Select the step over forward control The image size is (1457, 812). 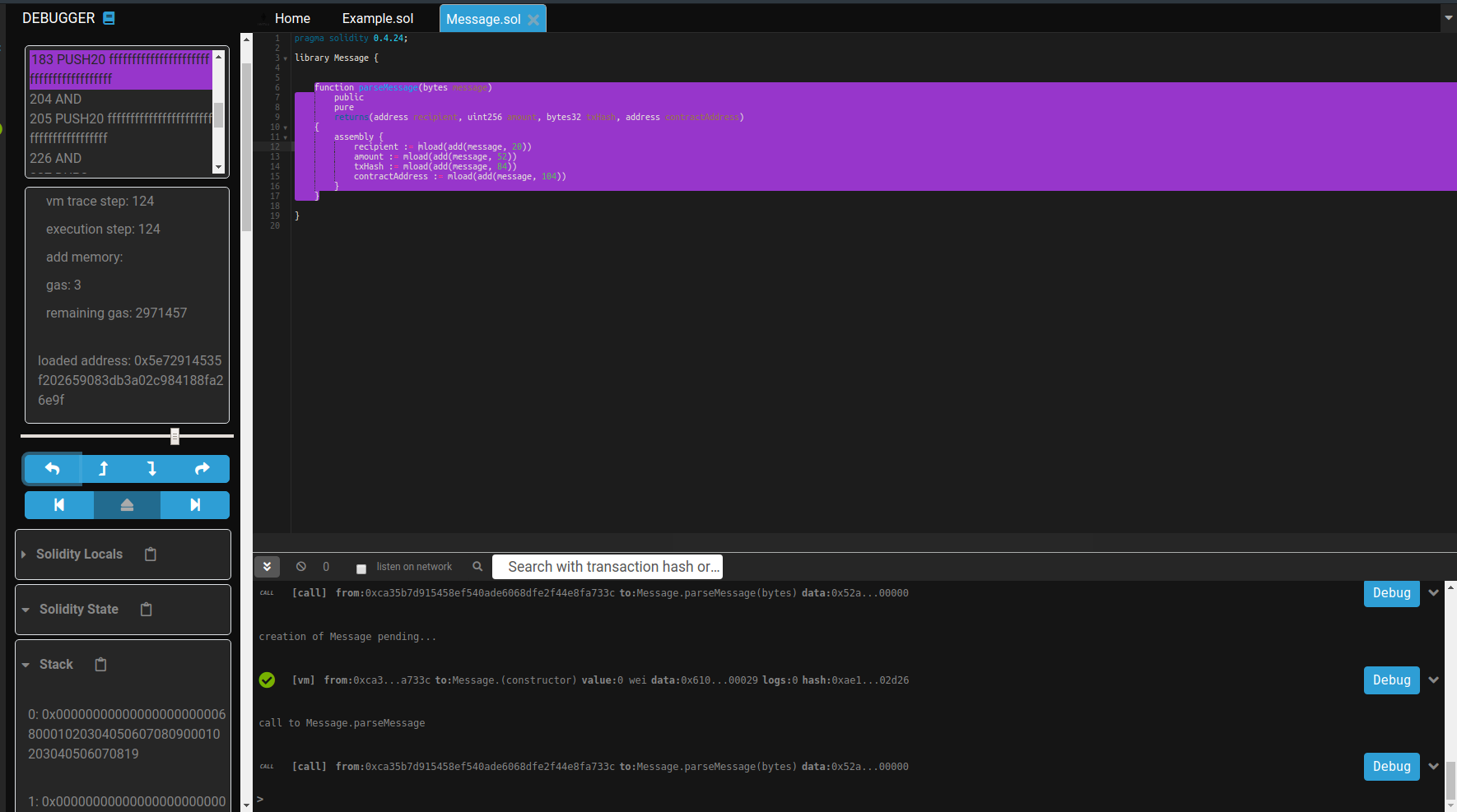202,468
